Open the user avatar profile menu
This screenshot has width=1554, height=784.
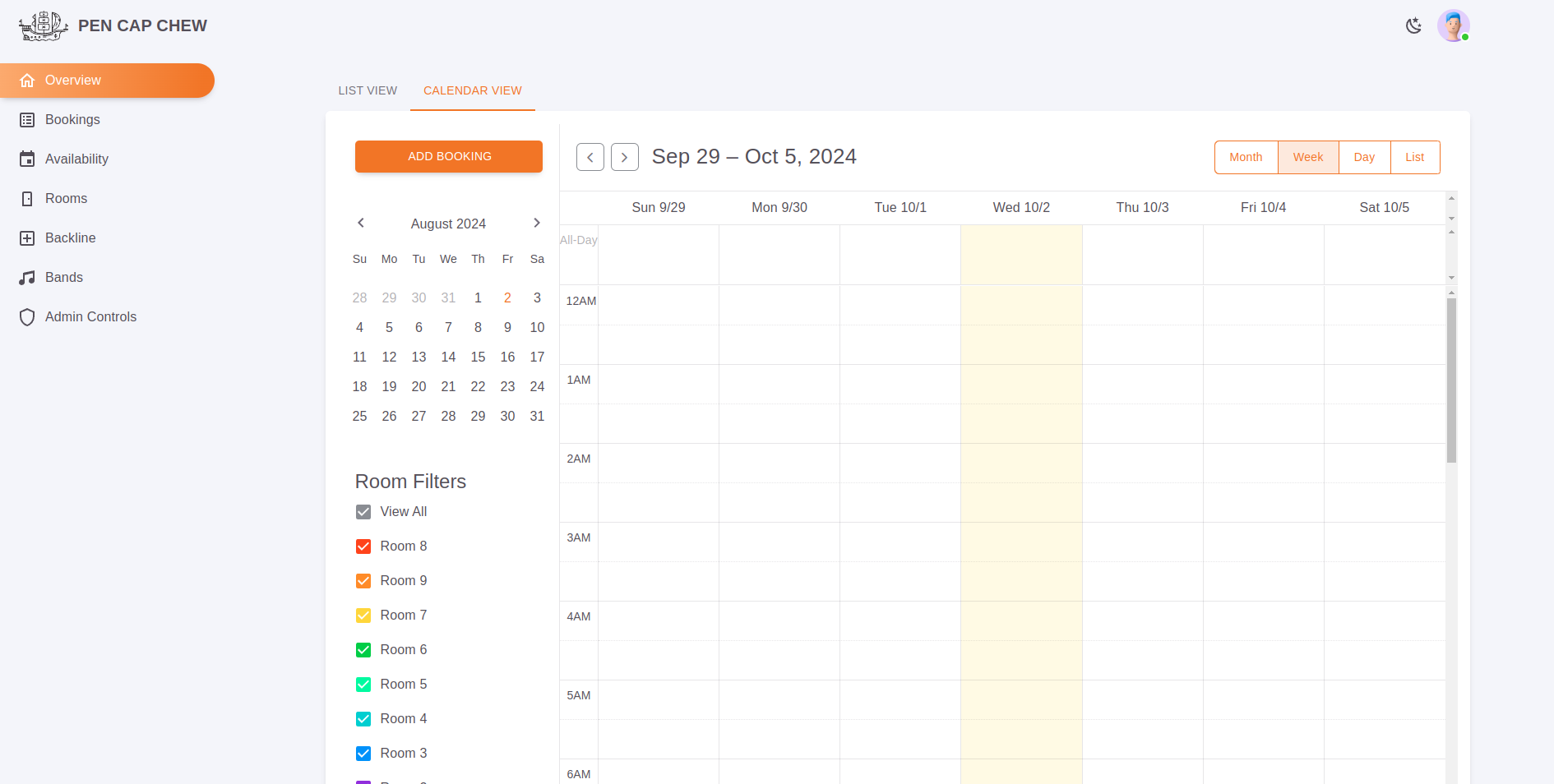(x=1453, y=26)
